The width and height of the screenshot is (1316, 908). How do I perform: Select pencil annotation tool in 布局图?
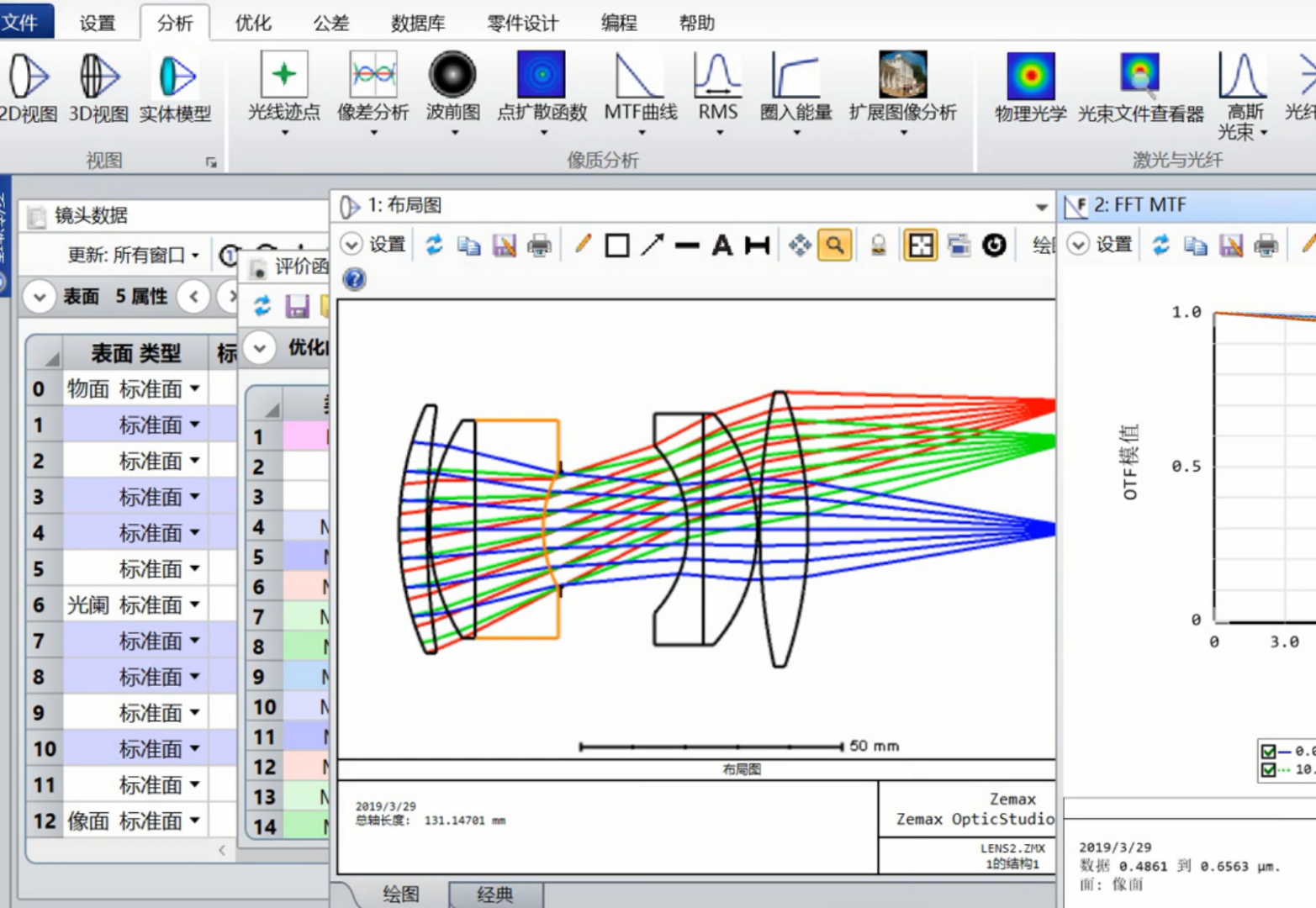582,245
